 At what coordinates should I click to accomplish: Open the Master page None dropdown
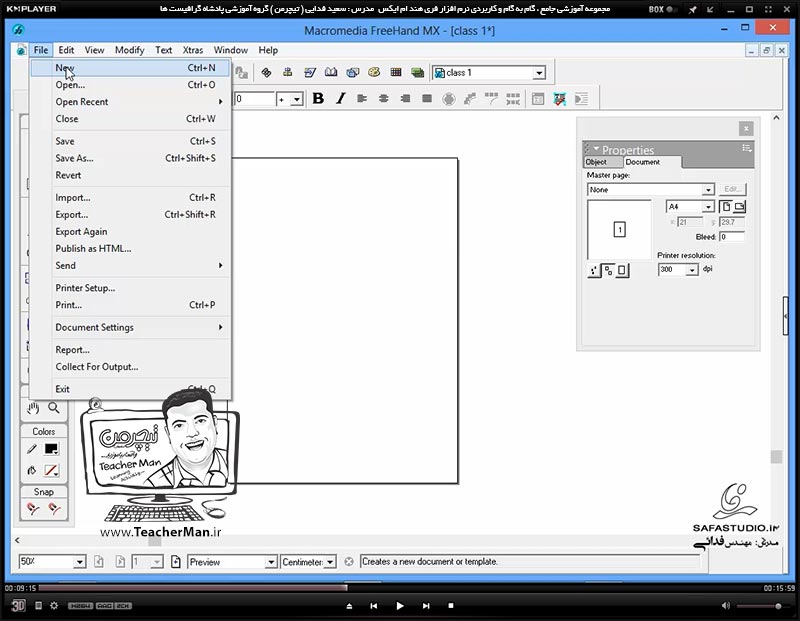coord(708,190)
